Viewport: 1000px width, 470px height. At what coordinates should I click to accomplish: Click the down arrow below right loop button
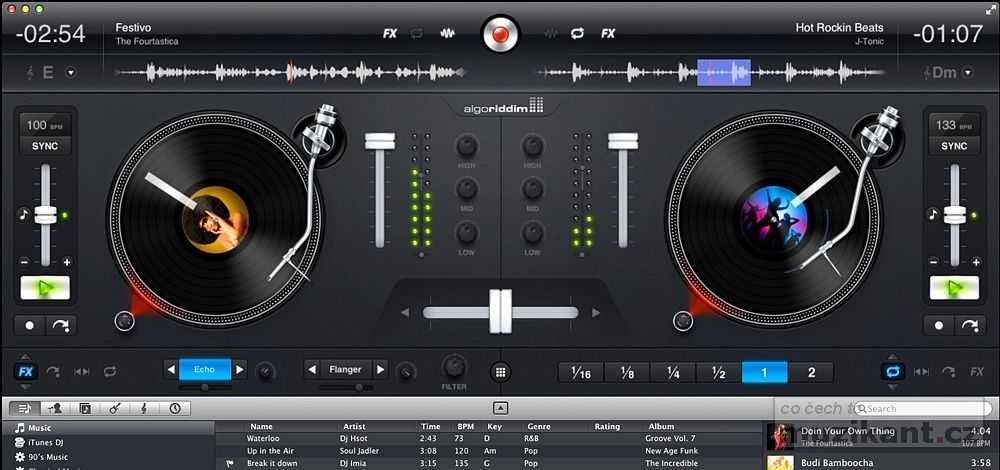click(892, 386)
